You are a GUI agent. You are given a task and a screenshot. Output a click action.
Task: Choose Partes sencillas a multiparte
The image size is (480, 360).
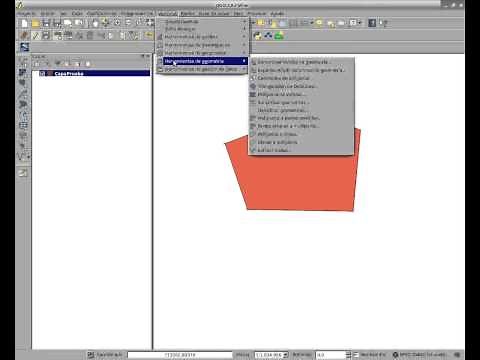click(301, 126)
